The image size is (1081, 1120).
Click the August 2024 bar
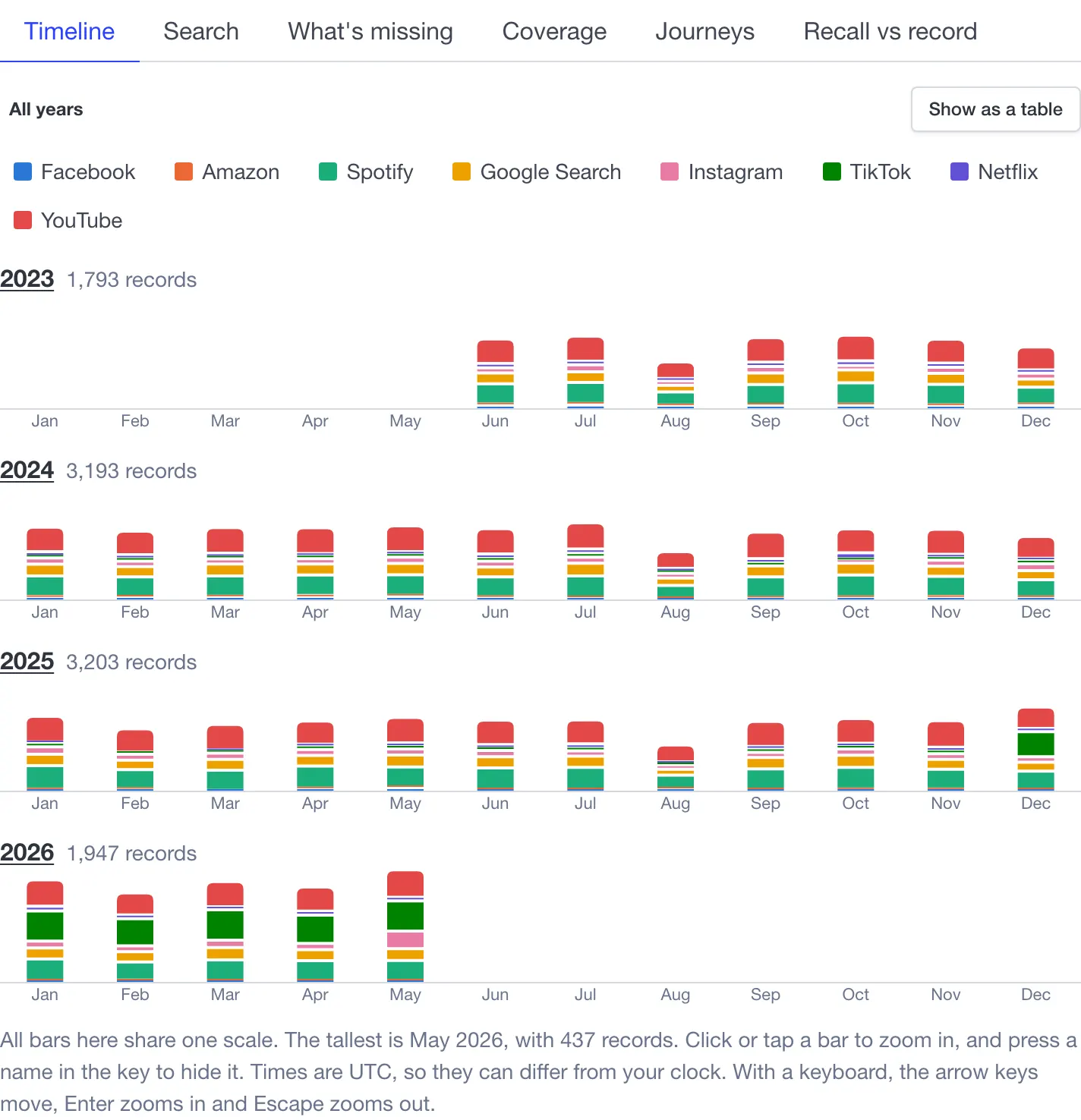pyautogui.click(x=676, y=577)
